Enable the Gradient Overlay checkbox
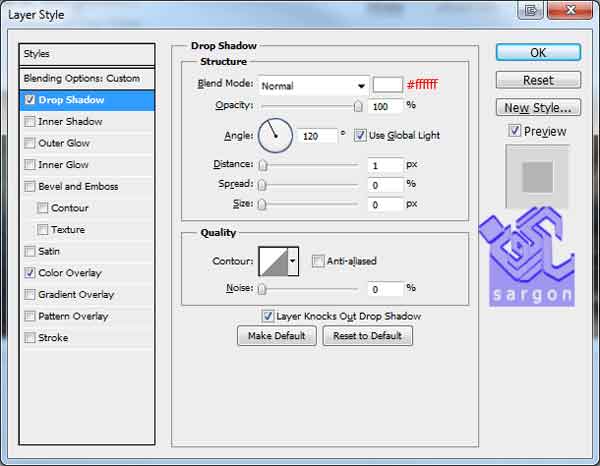Image resolution: width=600 pixels, height=466 pixels. (29, 294)
